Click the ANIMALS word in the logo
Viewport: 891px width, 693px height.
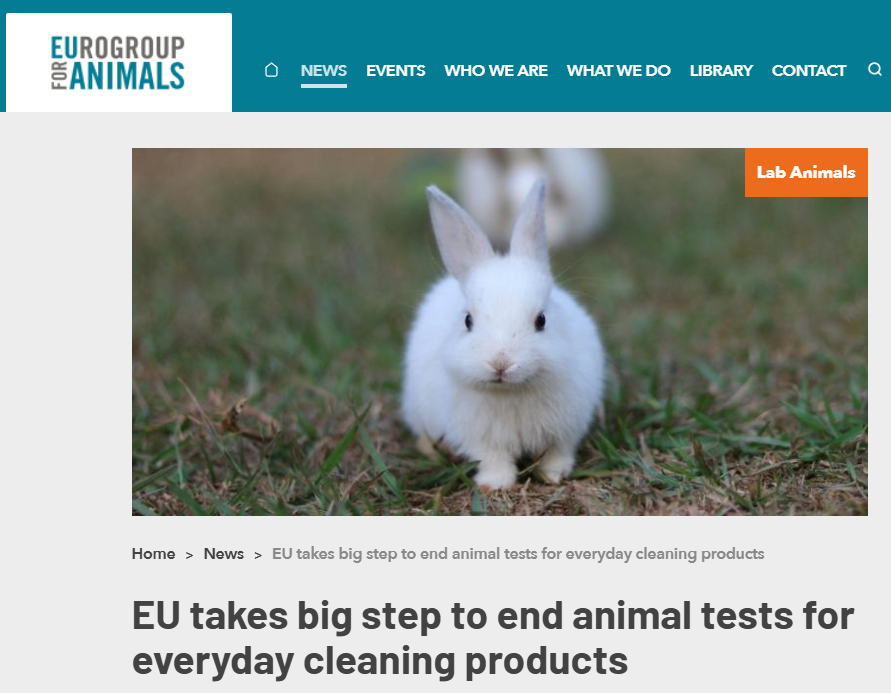tap(127, 76)
